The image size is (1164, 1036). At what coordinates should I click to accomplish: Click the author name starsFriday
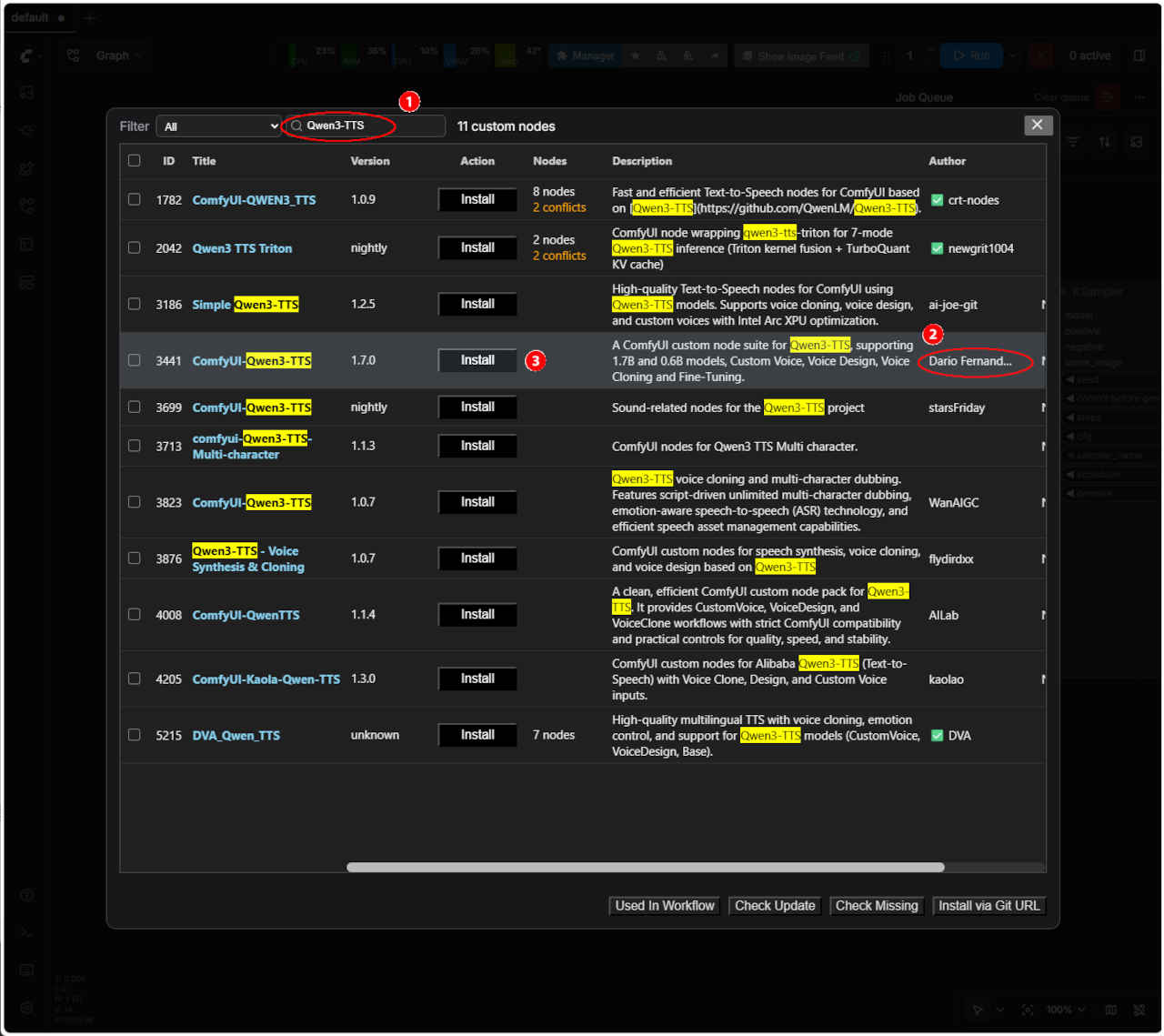957,407
